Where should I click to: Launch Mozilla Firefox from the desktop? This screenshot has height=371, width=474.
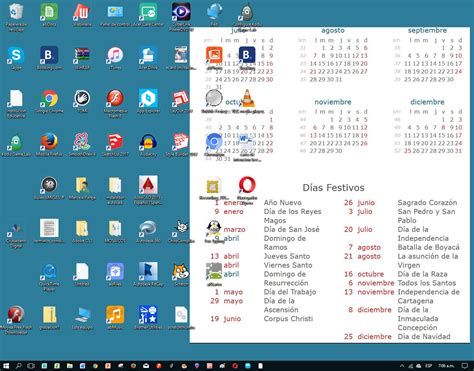tap(49, 141)
